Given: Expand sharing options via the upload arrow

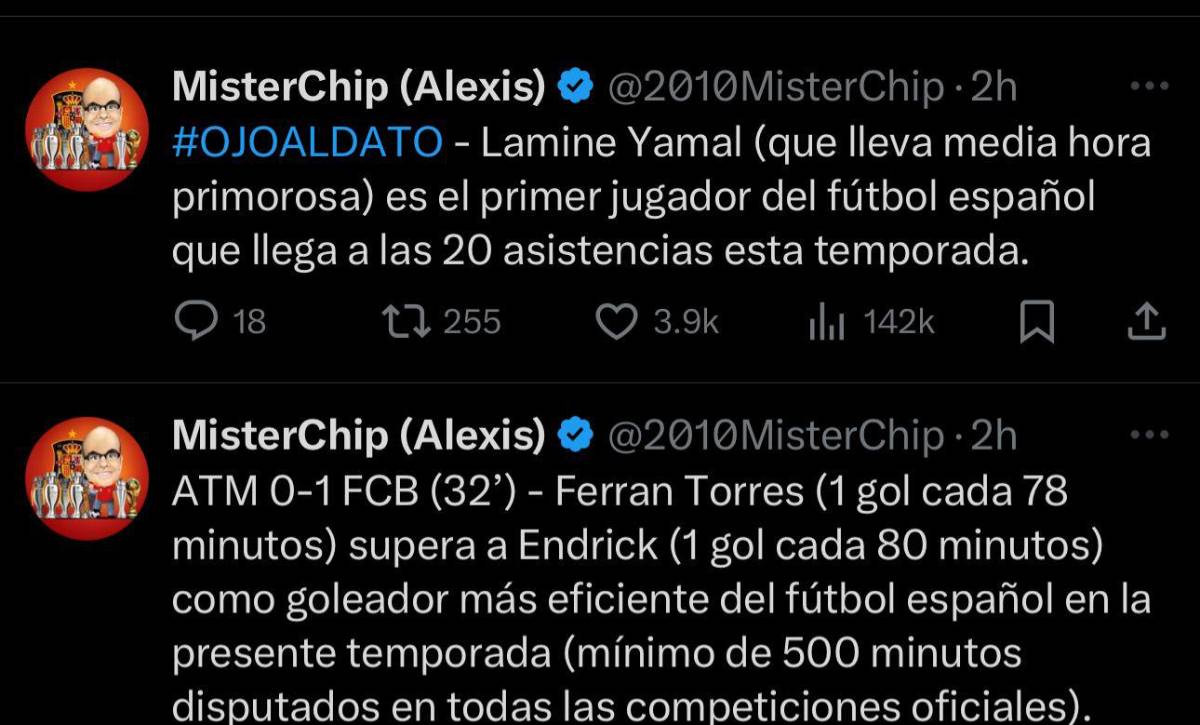Looking at the screenshot, I should click(x=1146, y=321).
